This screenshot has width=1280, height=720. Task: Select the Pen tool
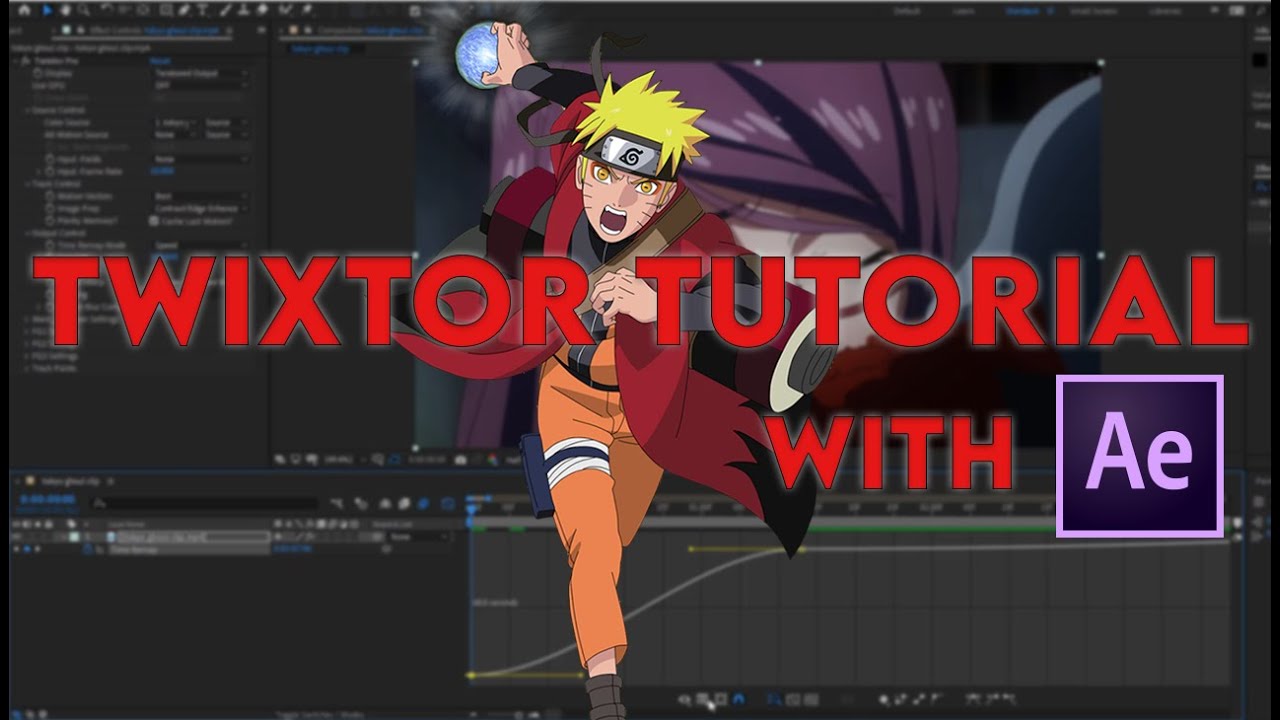185,10
